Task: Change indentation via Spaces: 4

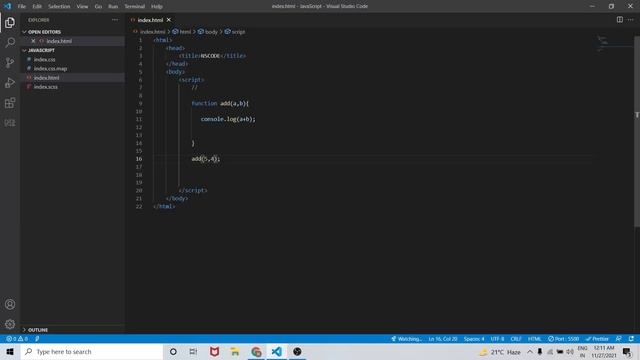Action: (x=473, y=339)
